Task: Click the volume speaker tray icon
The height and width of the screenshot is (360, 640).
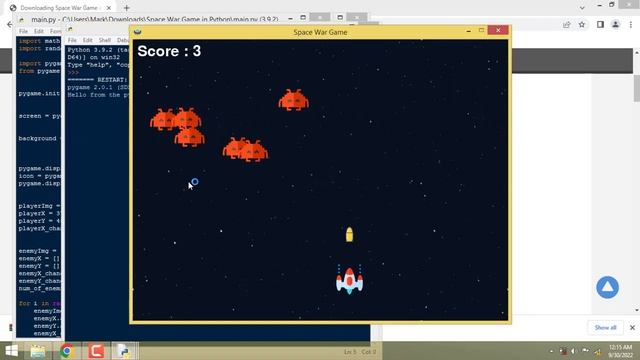Action: [x=573, y=351]
